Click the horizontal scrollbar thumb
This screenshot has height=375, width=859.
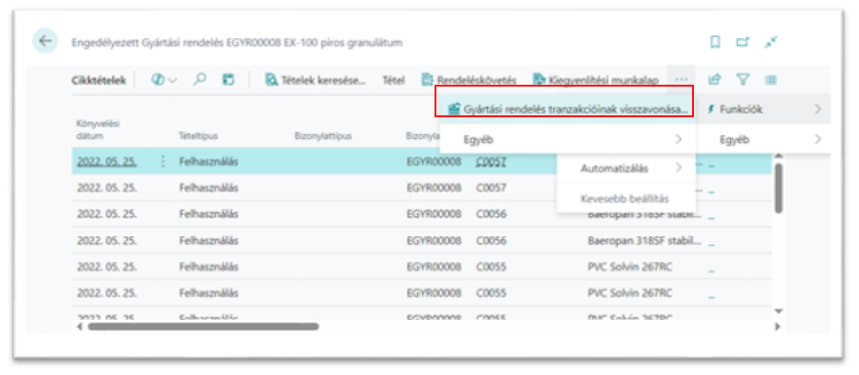tap(203, 327)
